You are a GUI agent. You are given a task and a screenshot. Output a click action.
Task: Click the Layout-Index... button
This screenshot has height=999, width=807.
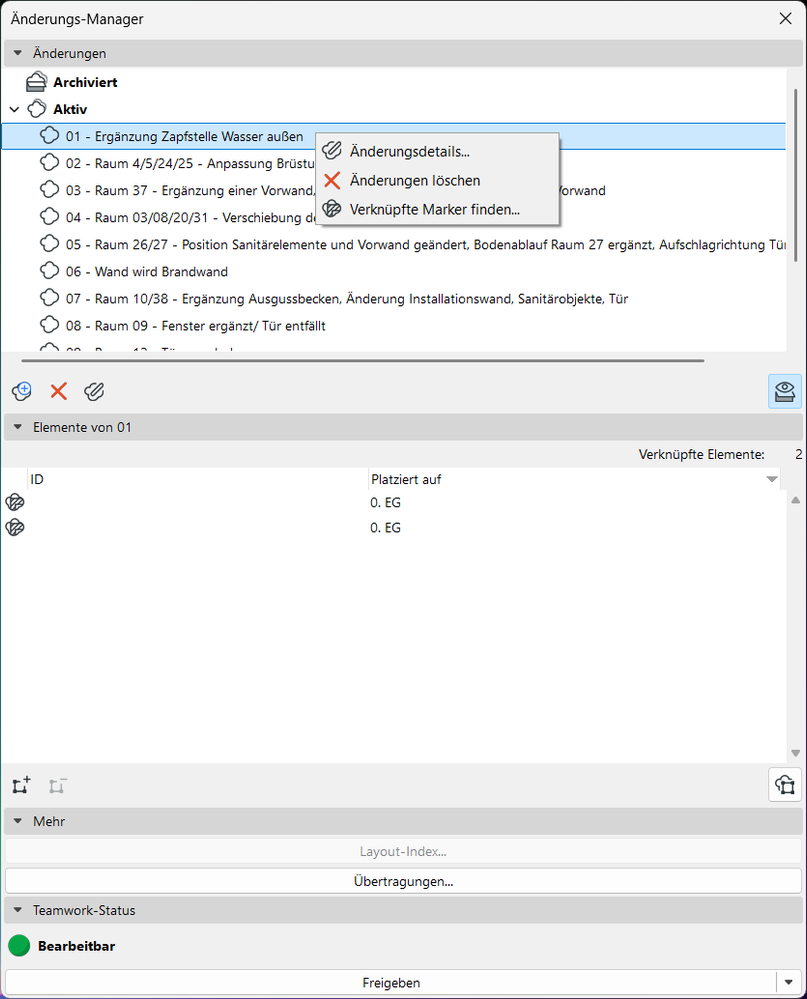pos(403,851)
